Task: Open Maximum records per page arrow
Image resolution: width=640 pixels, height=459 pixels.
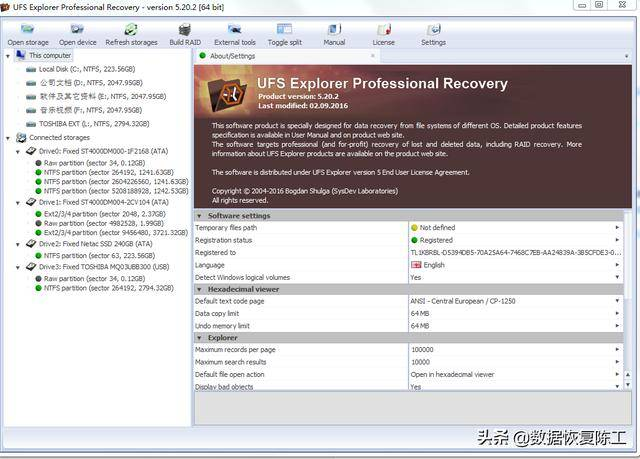Action: point(617,349)
